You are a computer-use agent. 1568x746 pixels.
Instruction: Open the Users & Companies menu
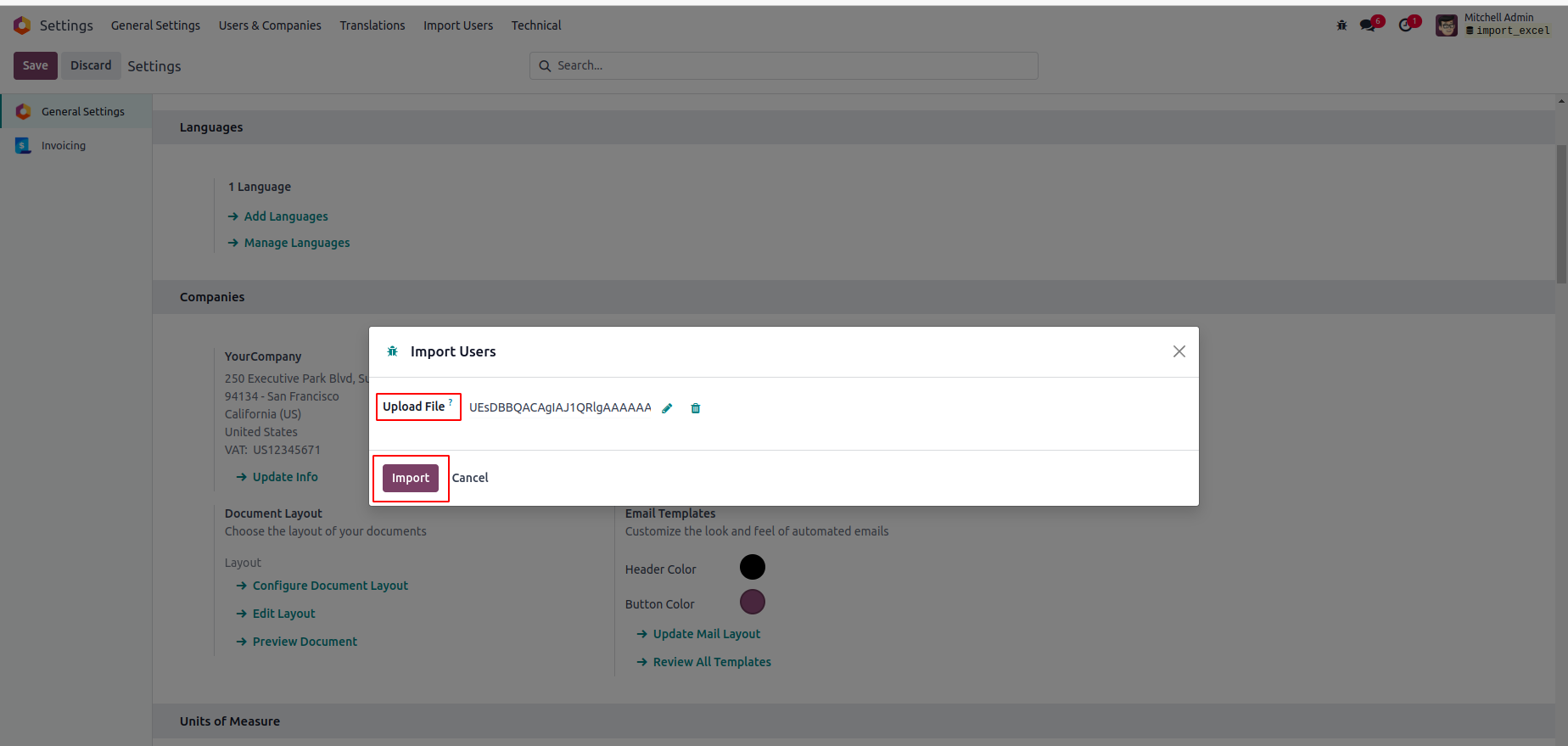(270, 25)
